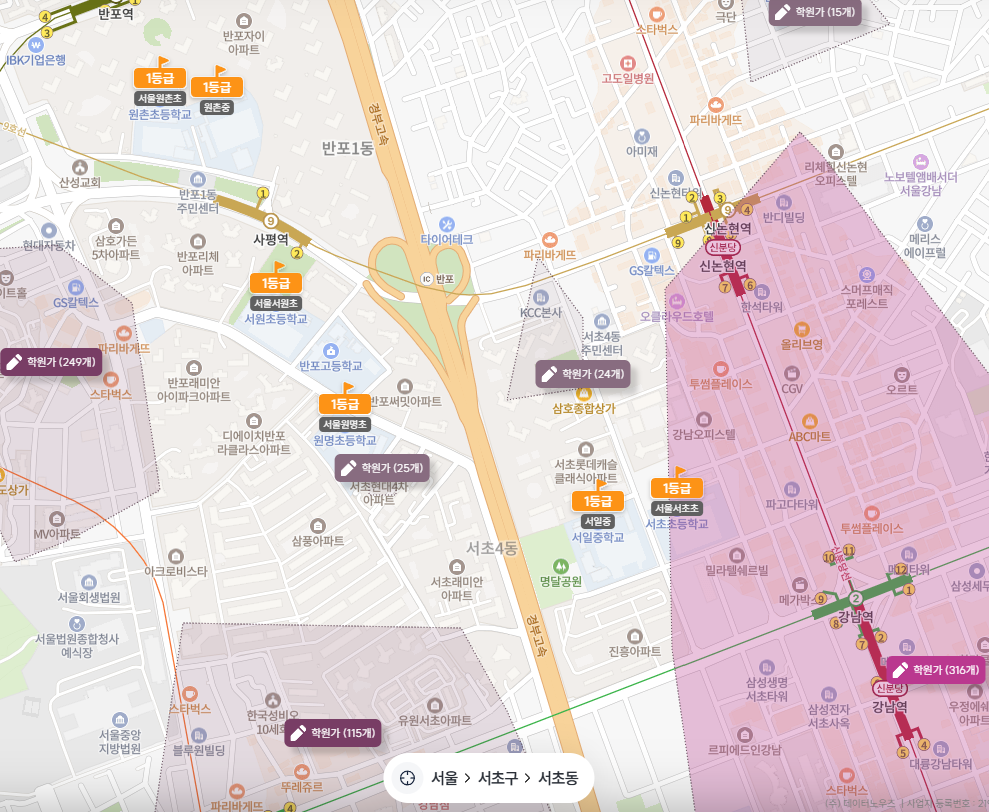This screenshot has height=812, width=989.
Task: Click the 오르트 venue icon
Action: tap(901, 374)
